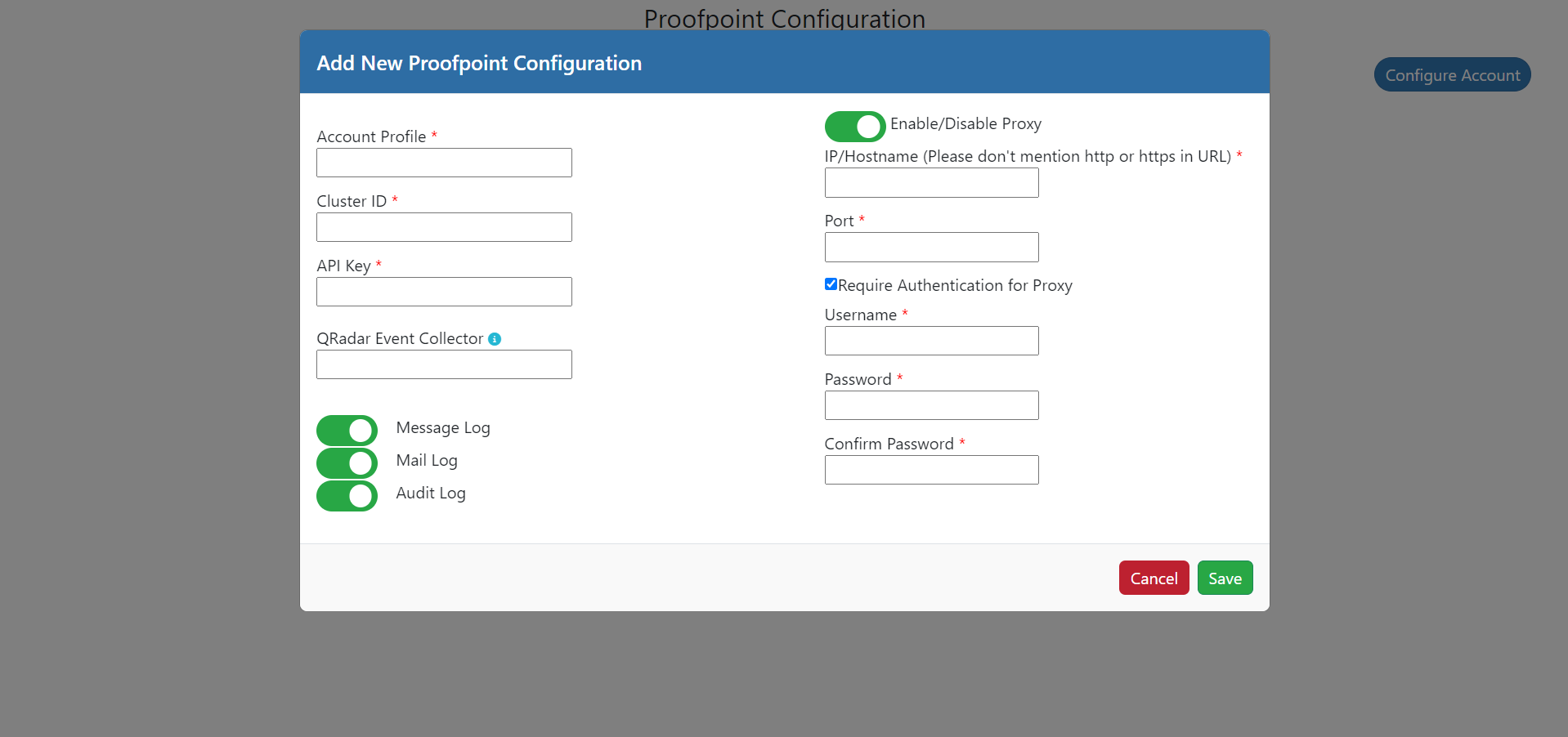Focus the Confirm Password field
The image size is (1568, 737).
[x=931, y=470]
